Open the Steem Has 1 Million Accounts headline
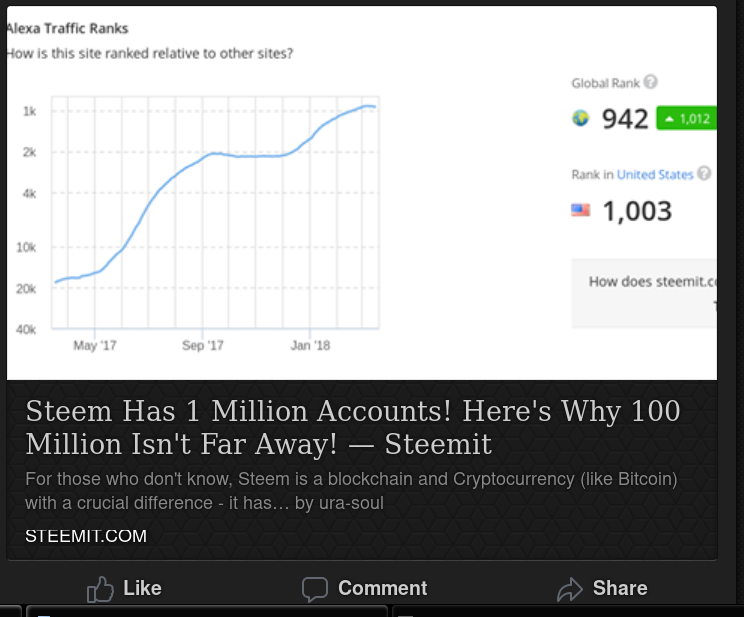Viewport: 744px width, 617px height. (353, 427)
